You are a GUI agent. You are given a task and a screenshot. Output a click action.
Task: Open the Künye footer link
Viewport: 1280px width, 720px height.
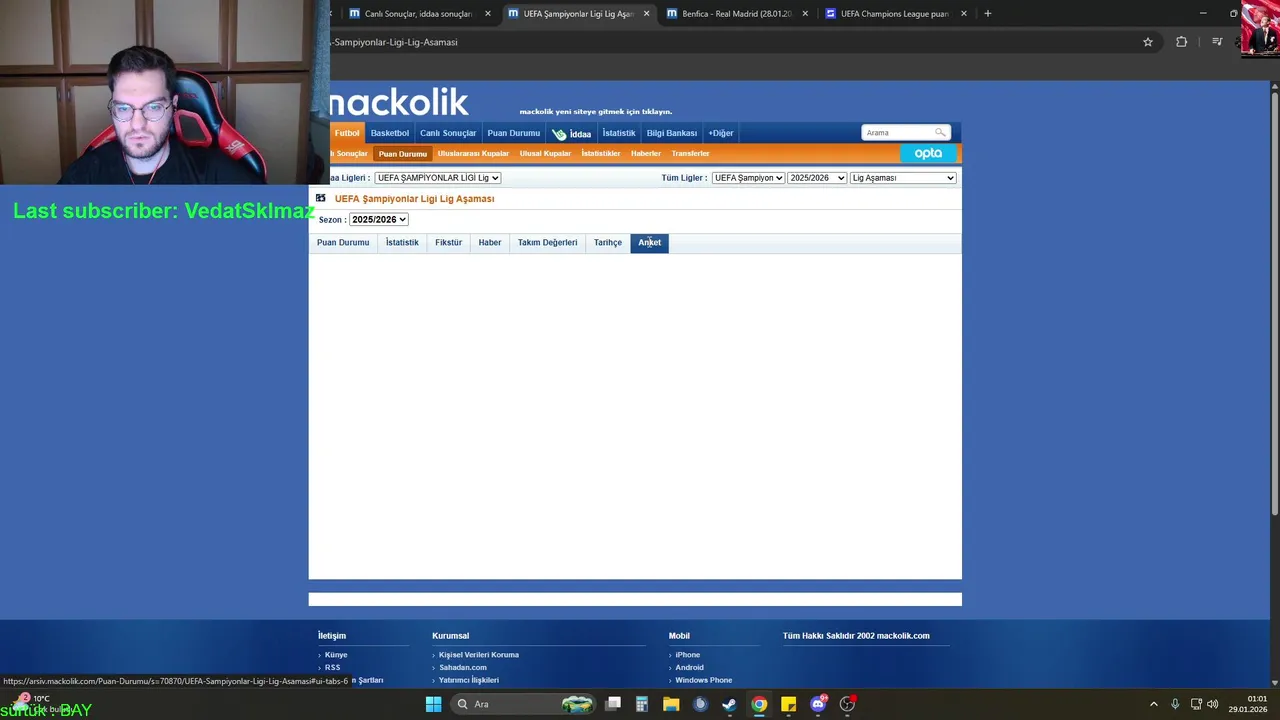click(x=336, y=655)
